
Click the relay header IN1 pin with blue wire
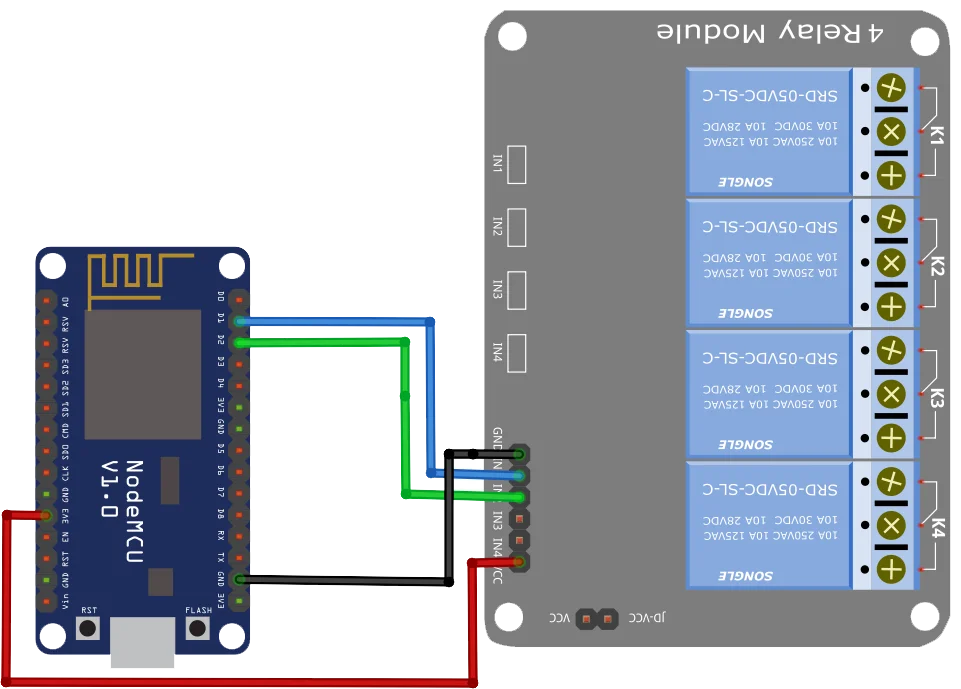click(x=519, y=476)
